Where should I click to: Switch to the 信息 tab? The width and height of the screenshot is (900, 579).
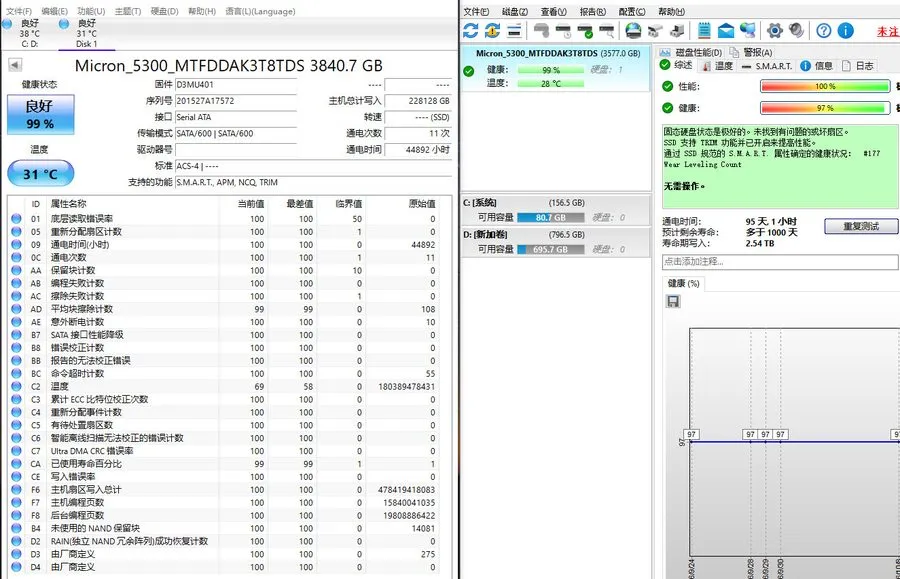[817, 66]
